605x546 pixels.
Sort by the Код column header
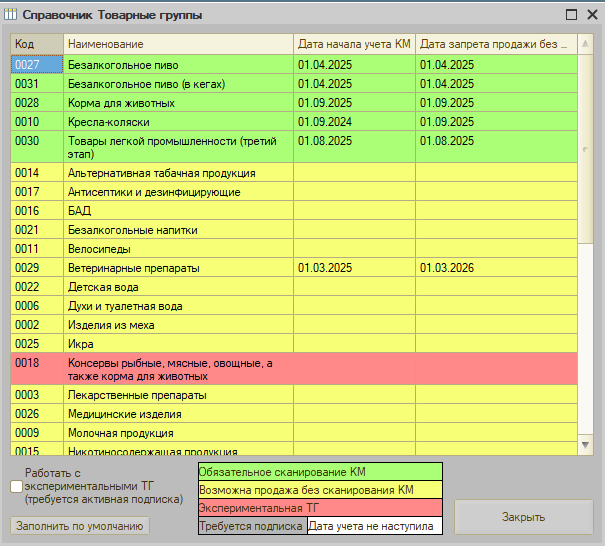click(37, 44)
